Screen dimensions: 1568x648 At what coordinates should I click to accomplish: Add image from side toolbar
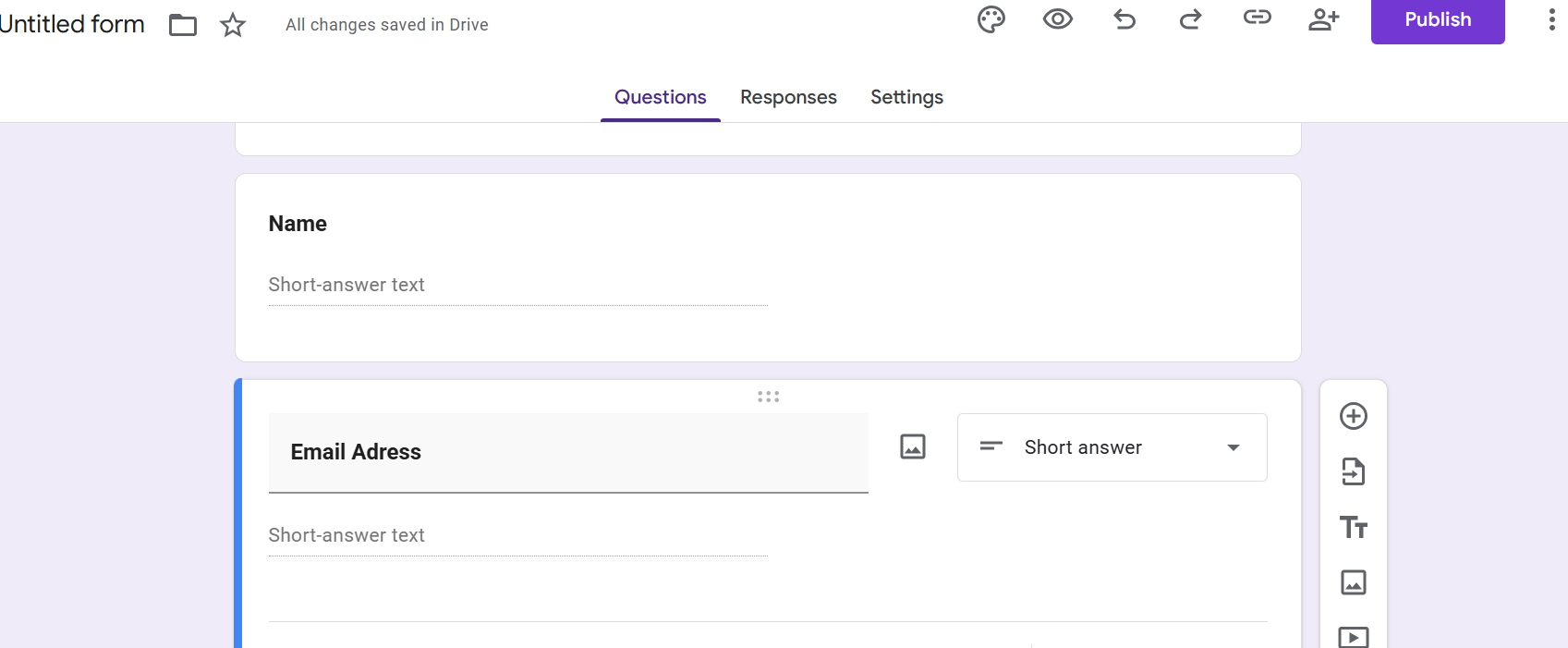coord(1354,582)
